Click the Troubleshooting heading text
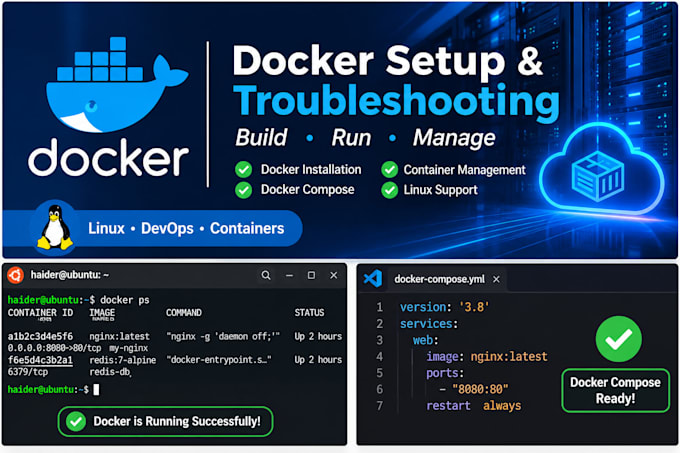Screen dimensions: 680x453 coord(396,102)
